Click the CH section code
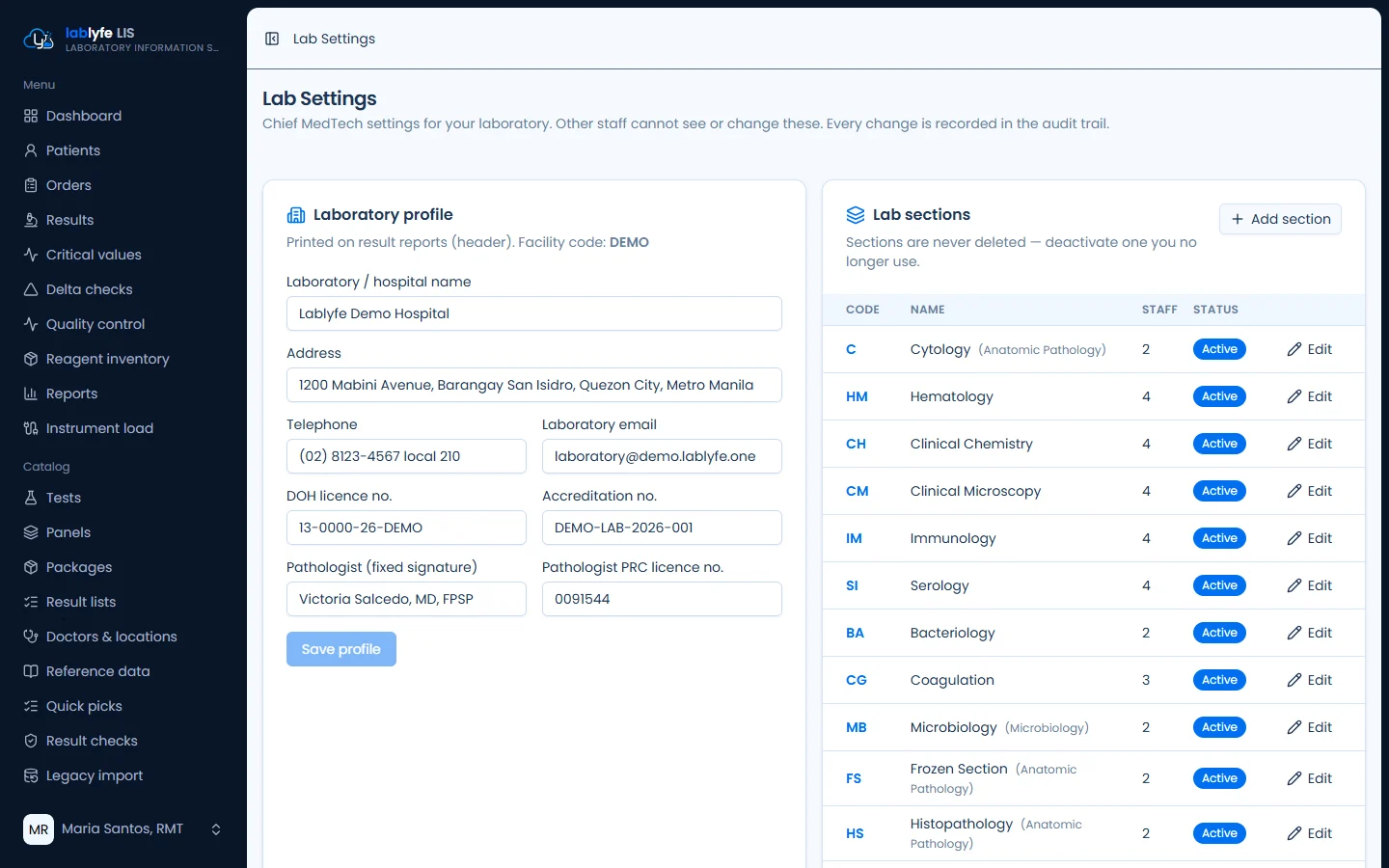The image size is (1389, 868). (856, 444)
